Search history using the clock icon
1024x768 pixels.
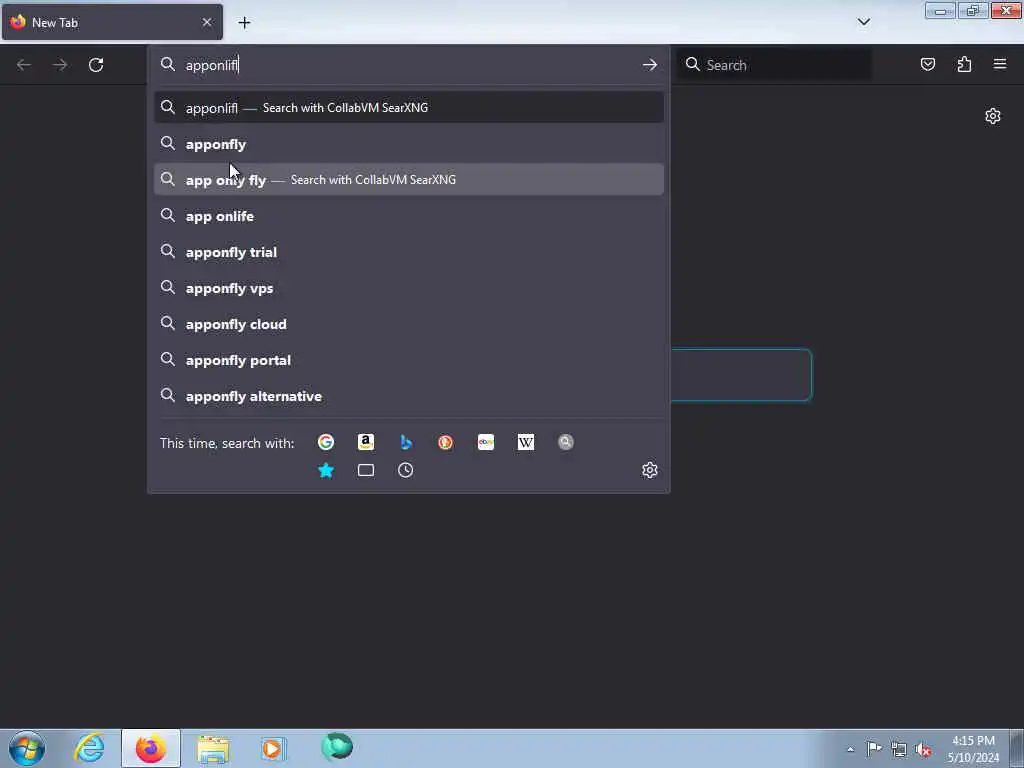click(406, 470)
